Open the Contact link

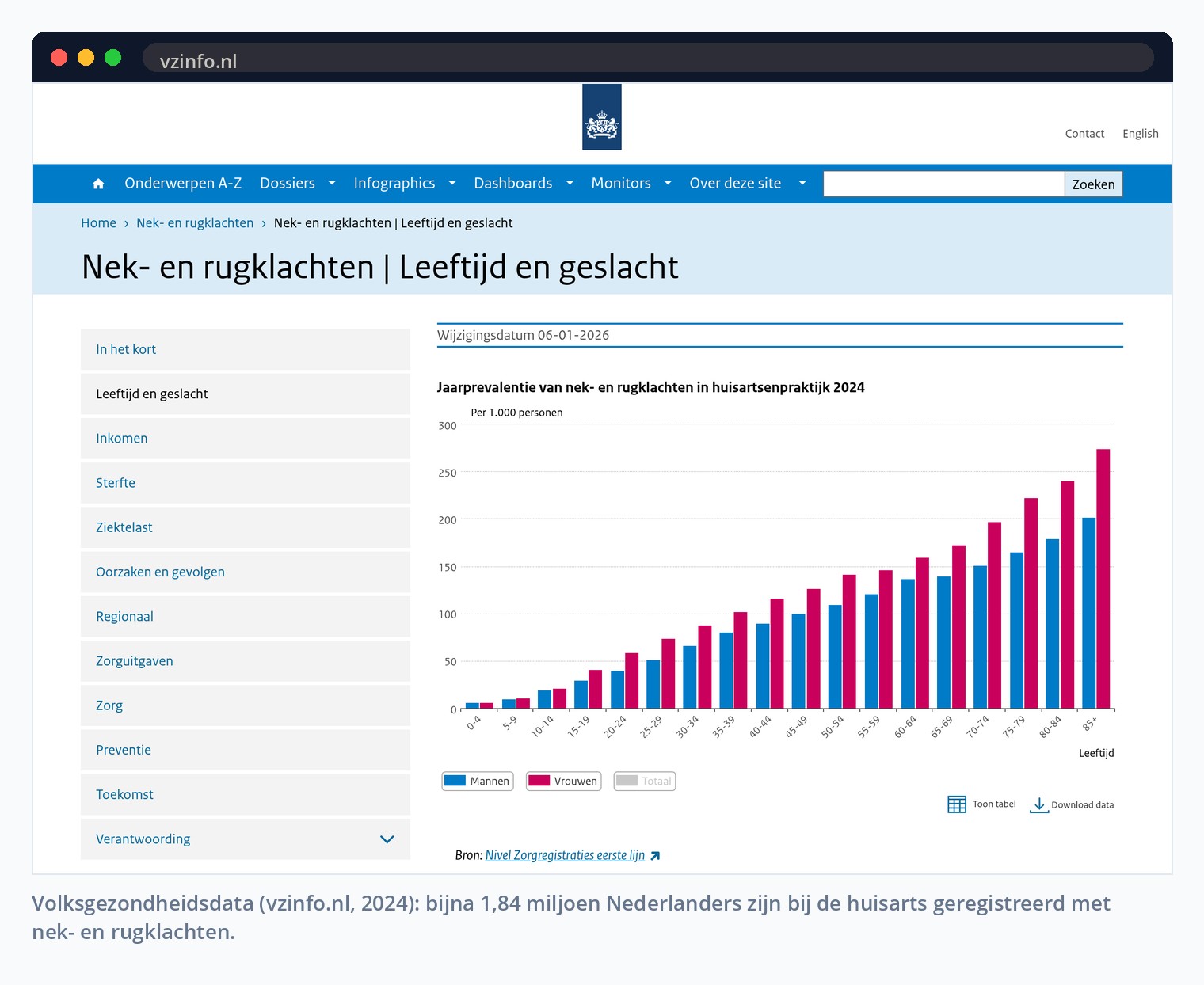tap(1084, 134)
